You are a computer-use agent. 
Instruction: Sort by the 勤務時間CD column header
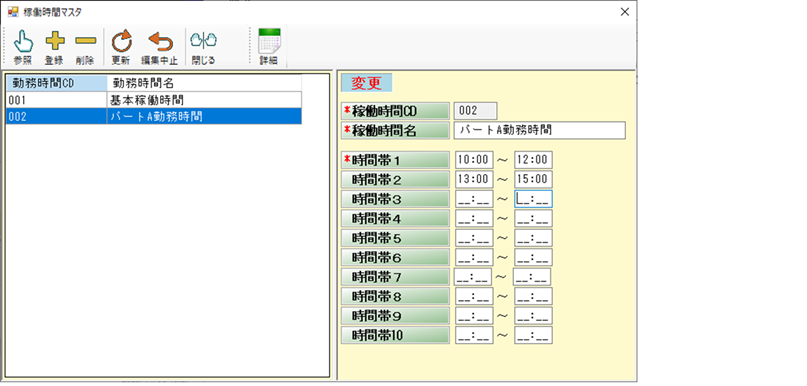(x=57, y=83)
